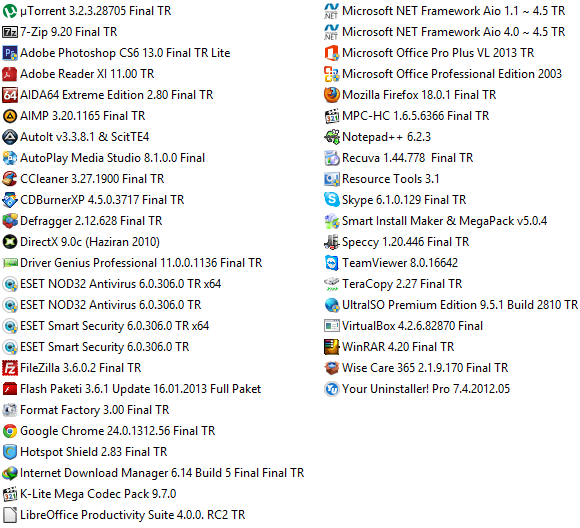
Task: Select 'Smart Install Maker & MegaPack v5.0.4'
Action: coord(436,221)
